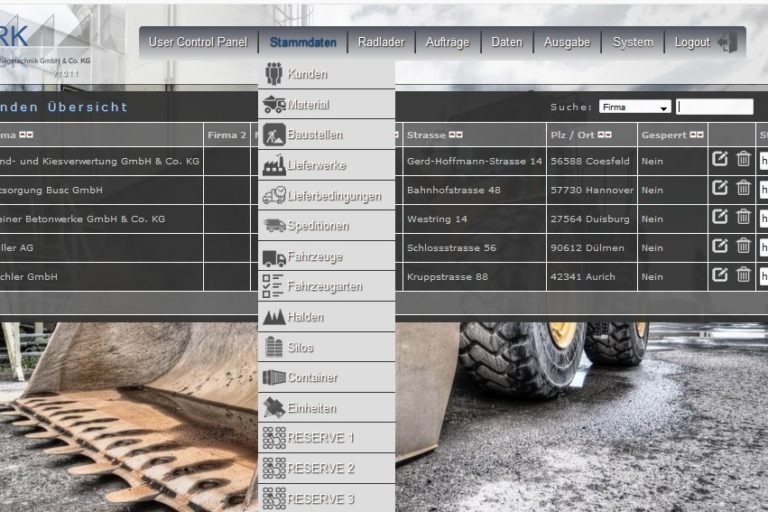This screenshot has width=768, height=512.
Task: Delete the Kruppstrasse 88 customer entry
Action: [x=743, y=275]
